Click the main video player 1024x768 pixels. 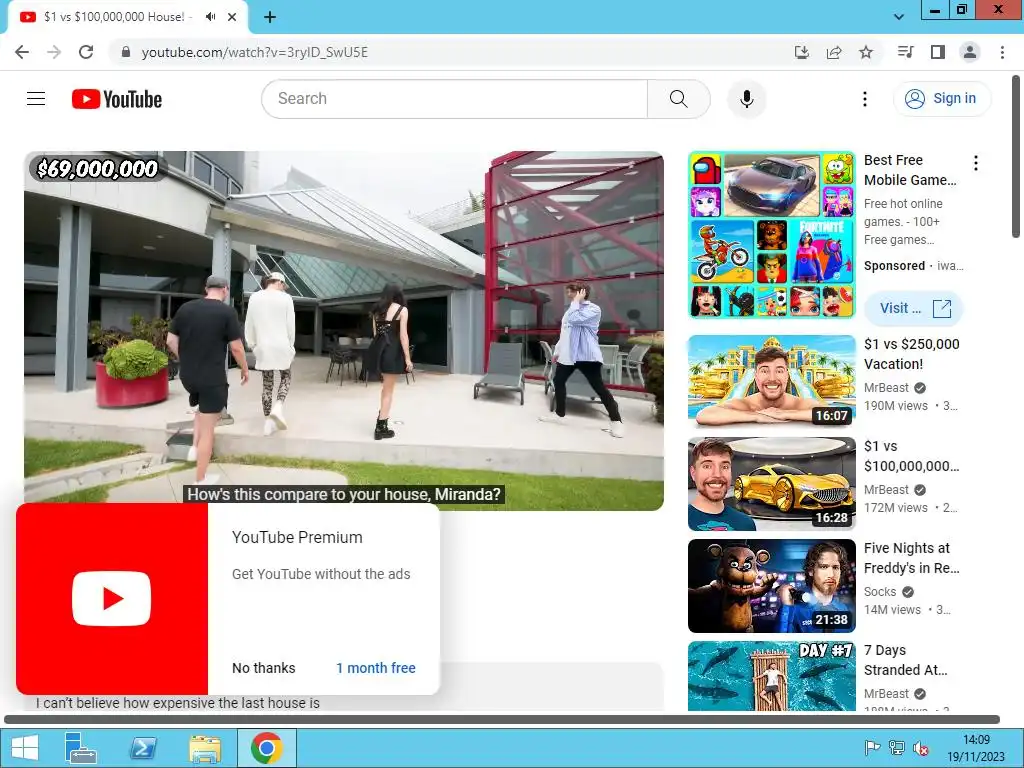(344, 331)
